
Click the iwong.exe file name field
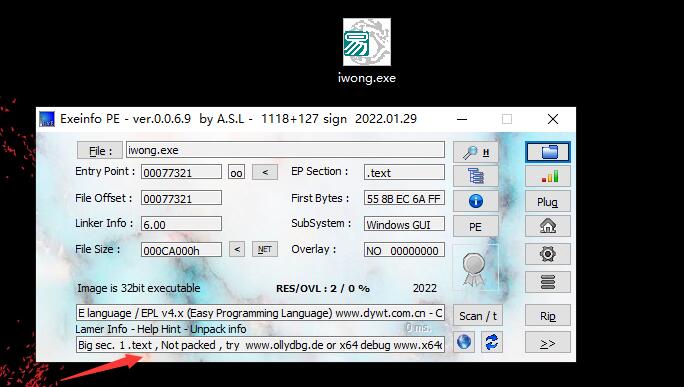[x=285, y=150]
